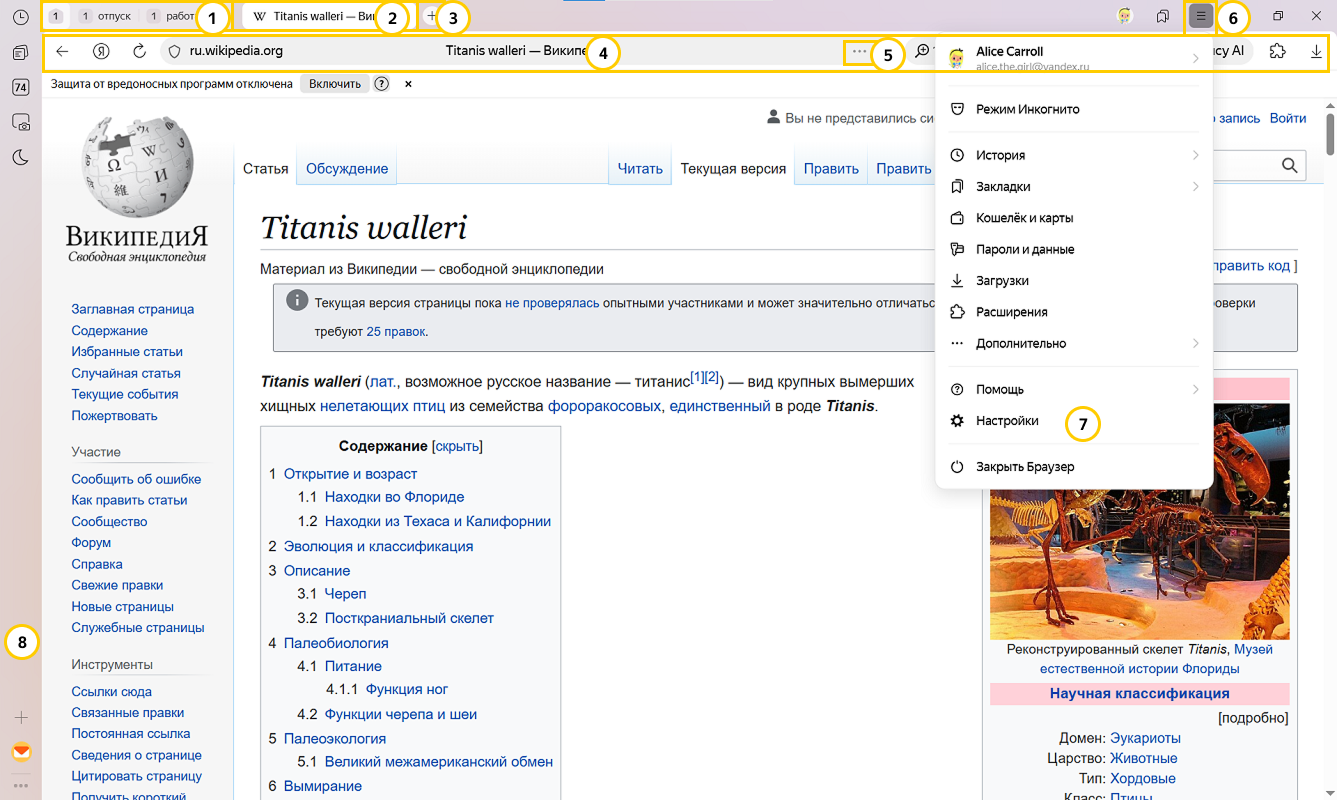Click the Yandex home 'Я' icon

click(x=101, y=51)
